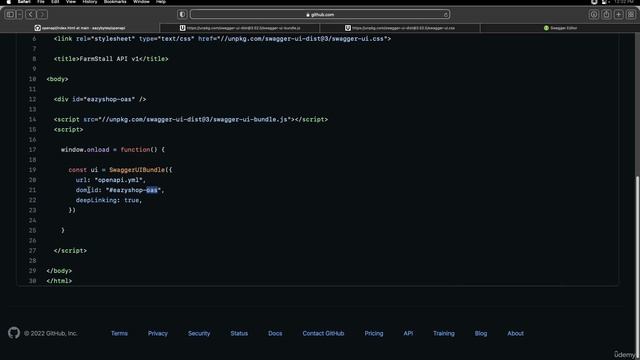Open the Privacy footer link

click(158, 333)
